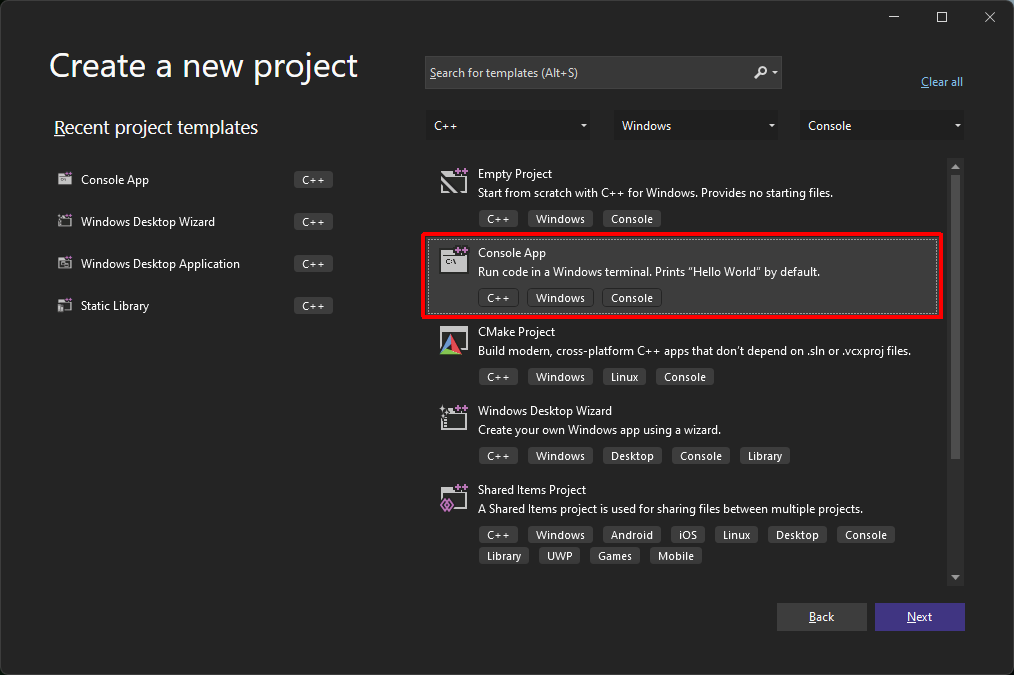Image resolution: width=1014 pixels, height=675 pixels.
Task: Click the Android tag under Shared Items Project
Action: click(631, 535)
